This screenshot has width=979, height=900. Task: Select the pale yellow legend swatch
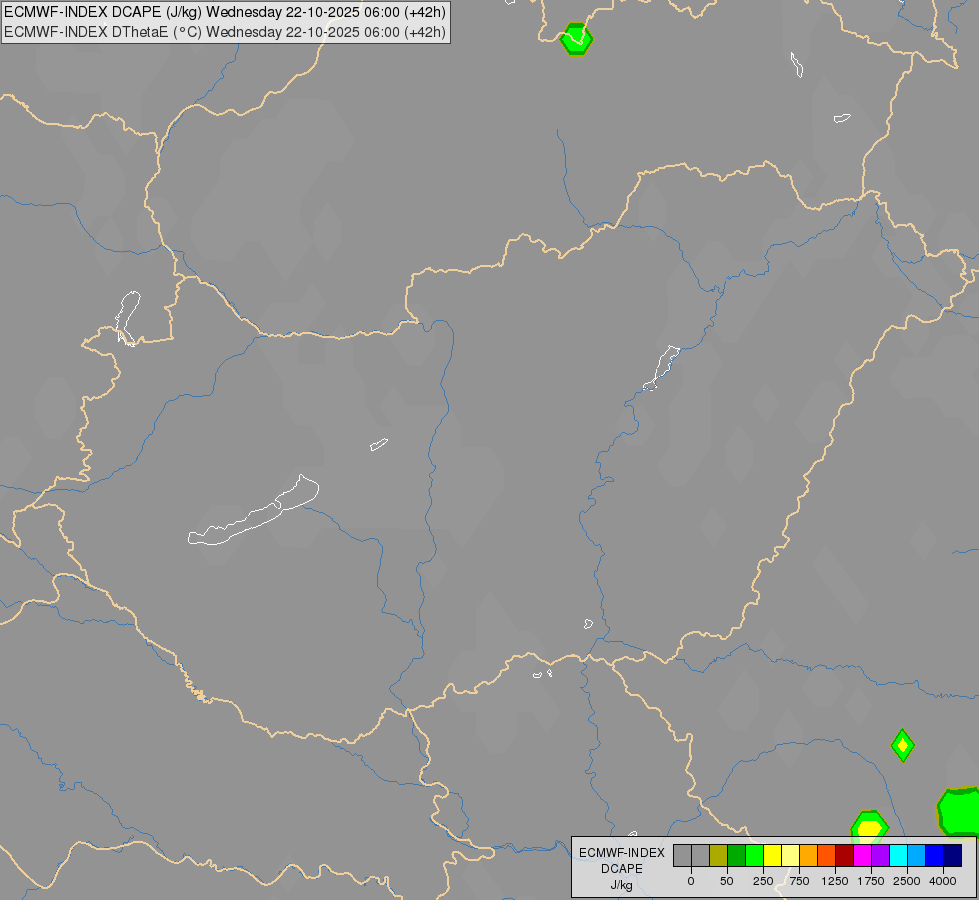click(791, 856)
